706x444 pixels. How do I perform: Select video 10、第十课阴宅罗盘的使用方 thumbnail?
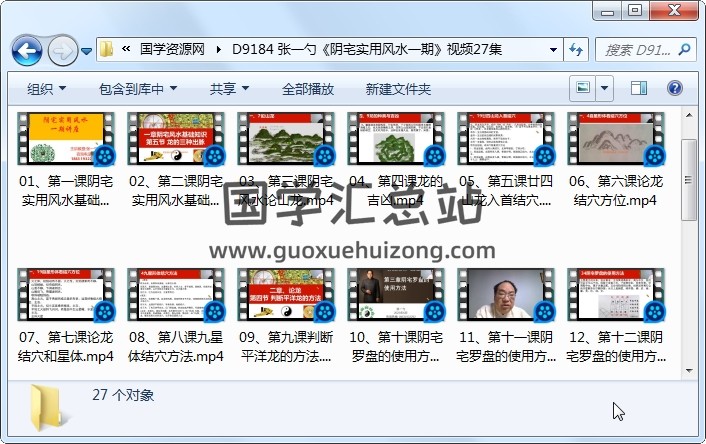(395, 294)
